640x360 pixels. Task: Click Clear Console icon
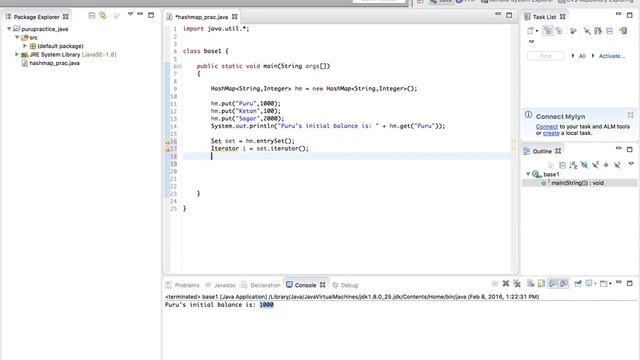point(531,284)
